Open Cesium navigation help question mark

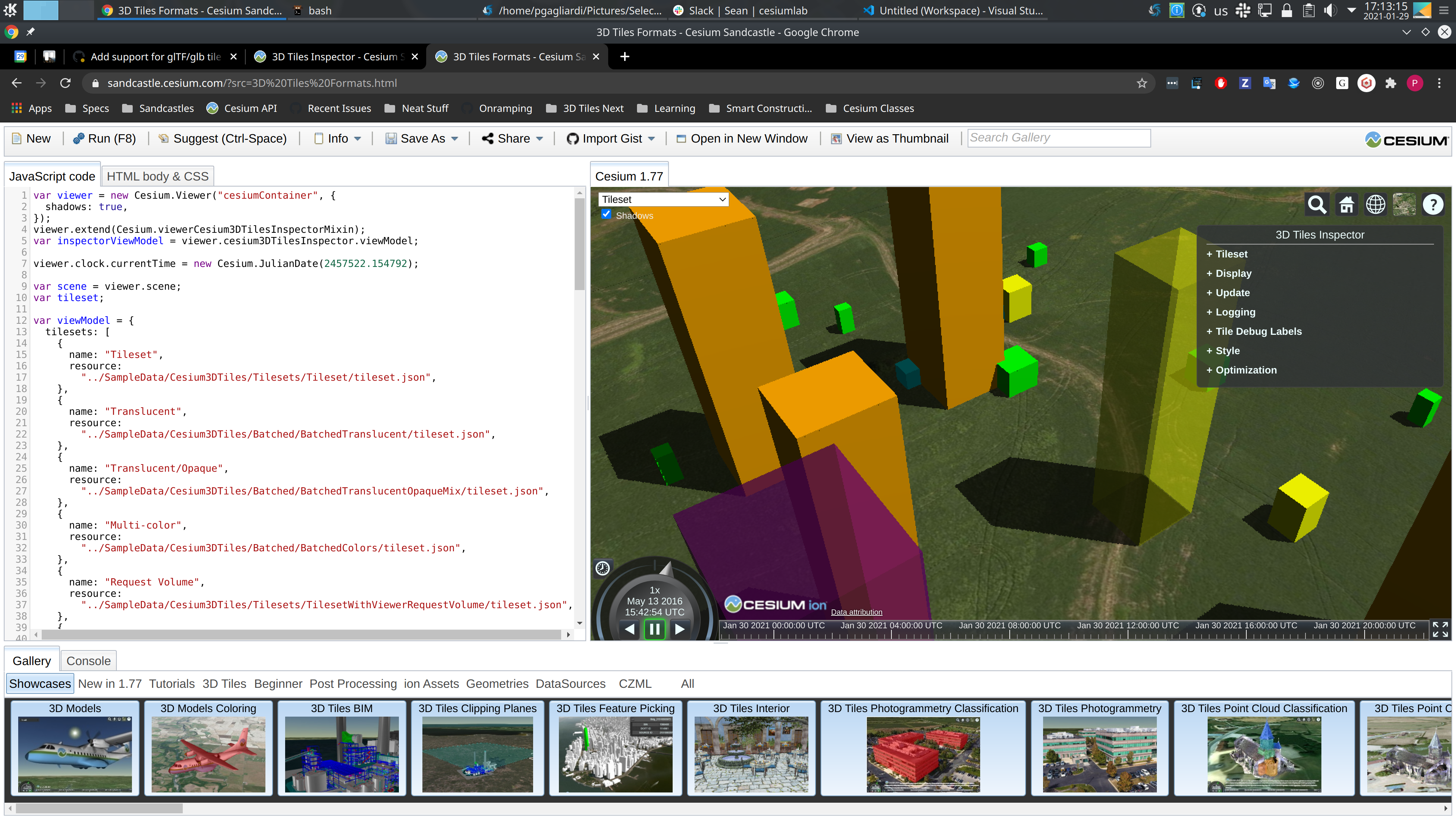click(x=1433, y=205)
